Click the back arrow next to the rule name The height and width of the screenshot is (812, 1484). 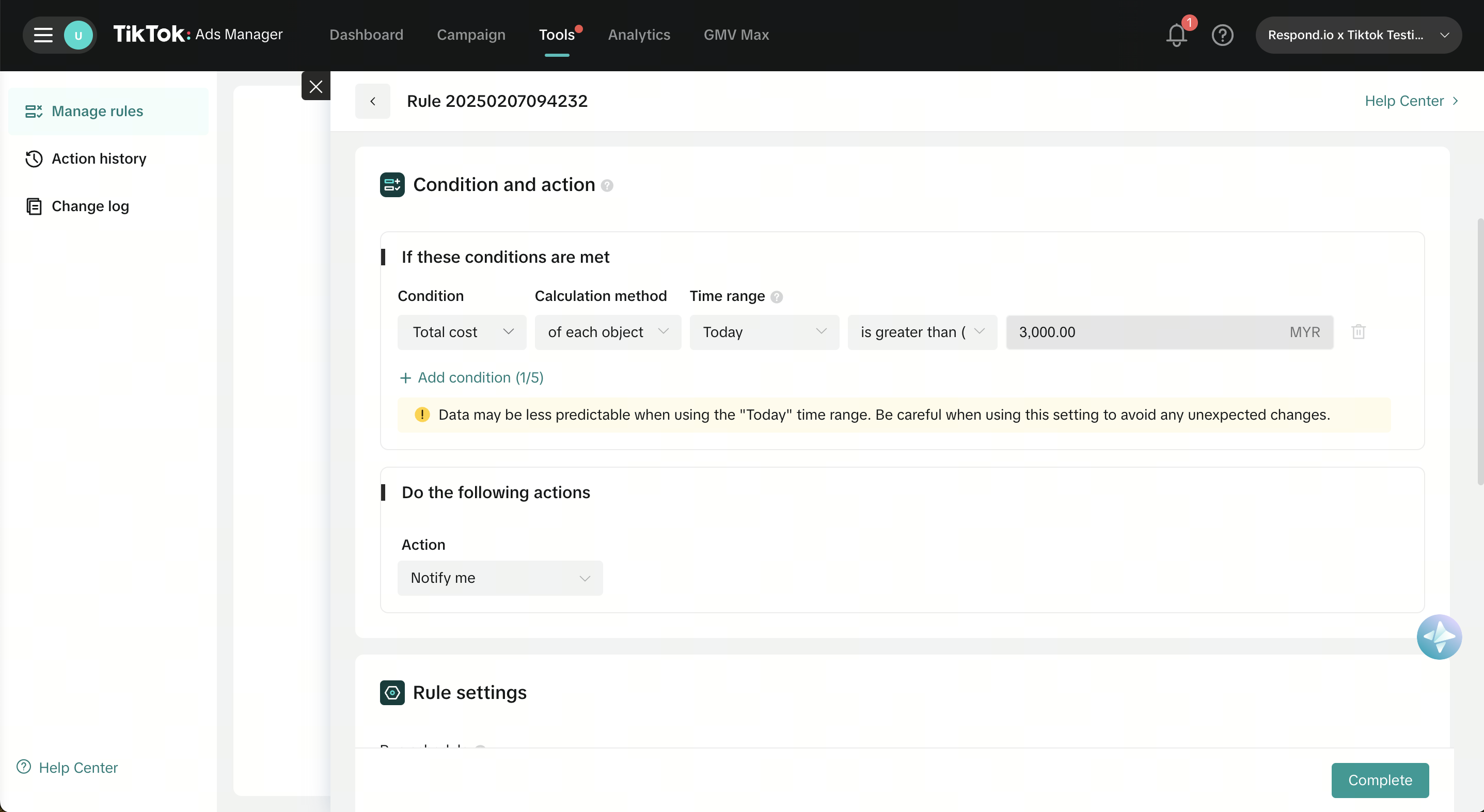[373, 101]
